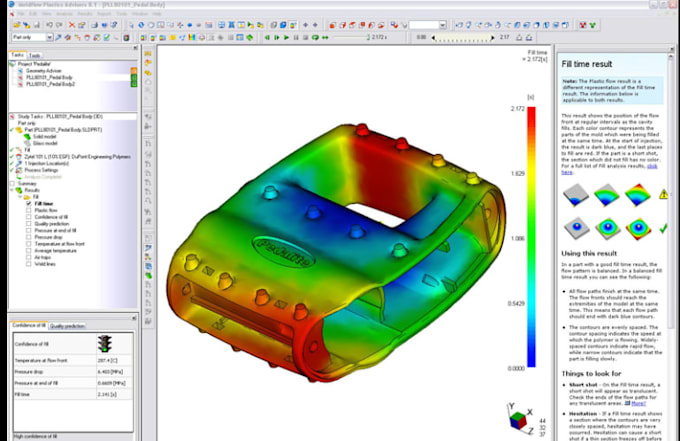The height and width of the screenshot is (441, 680).
Task: Click the yellow folder icon beside Fill results
Action: coord(27,197)
